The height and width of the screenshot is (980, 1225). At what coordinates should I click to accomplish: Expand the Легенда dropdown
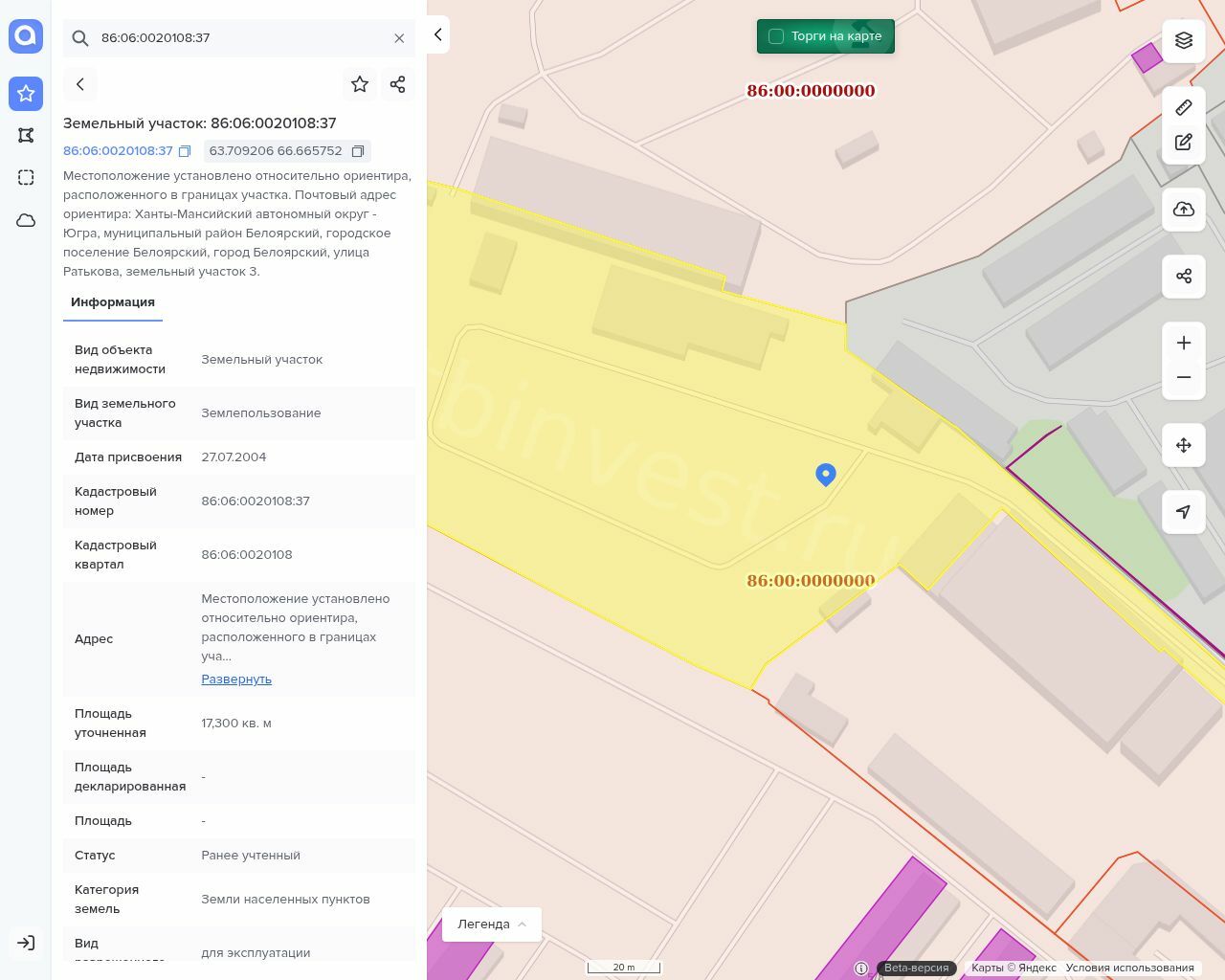[492, 924]
